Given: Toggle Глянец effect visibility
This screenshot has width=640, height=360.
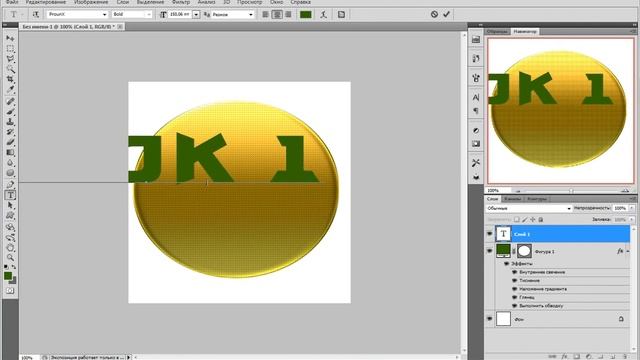Looking at the screenshot, I should pyautogui.click(x=514, y=297).
